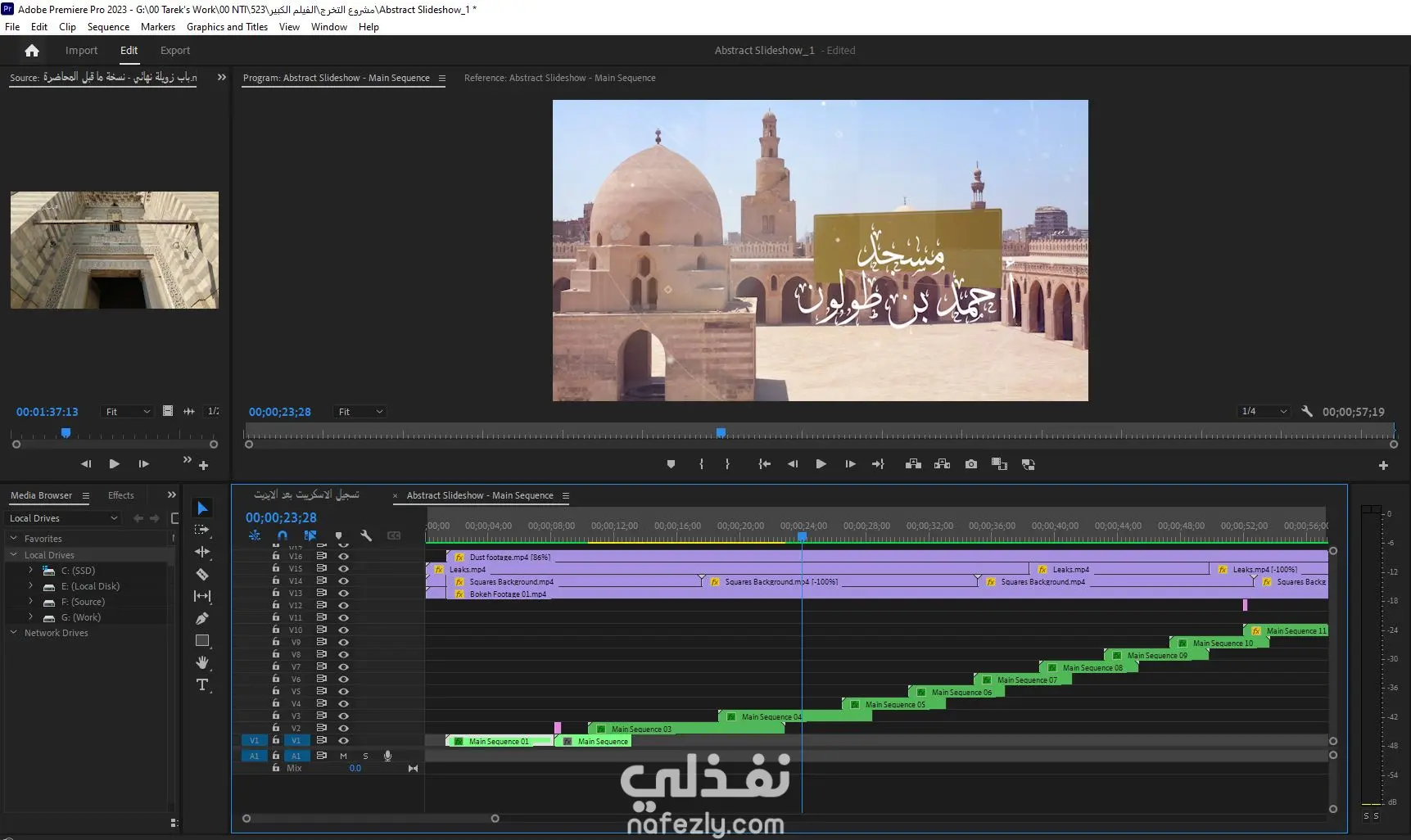
Task: Select the Razor tool
Action: [x=202, y=574]
